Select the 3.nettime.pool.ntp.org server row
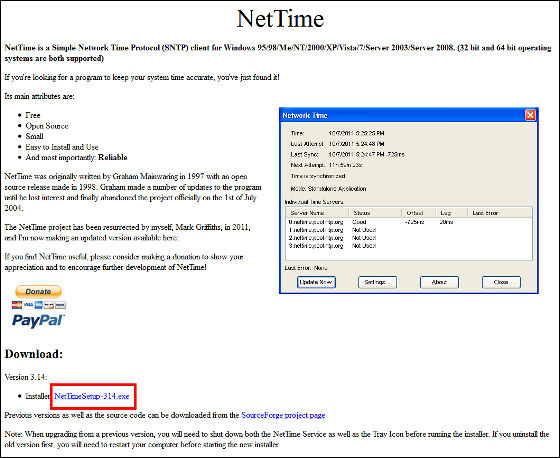Viewport: 560px width, 458px height. pos(409,246)
